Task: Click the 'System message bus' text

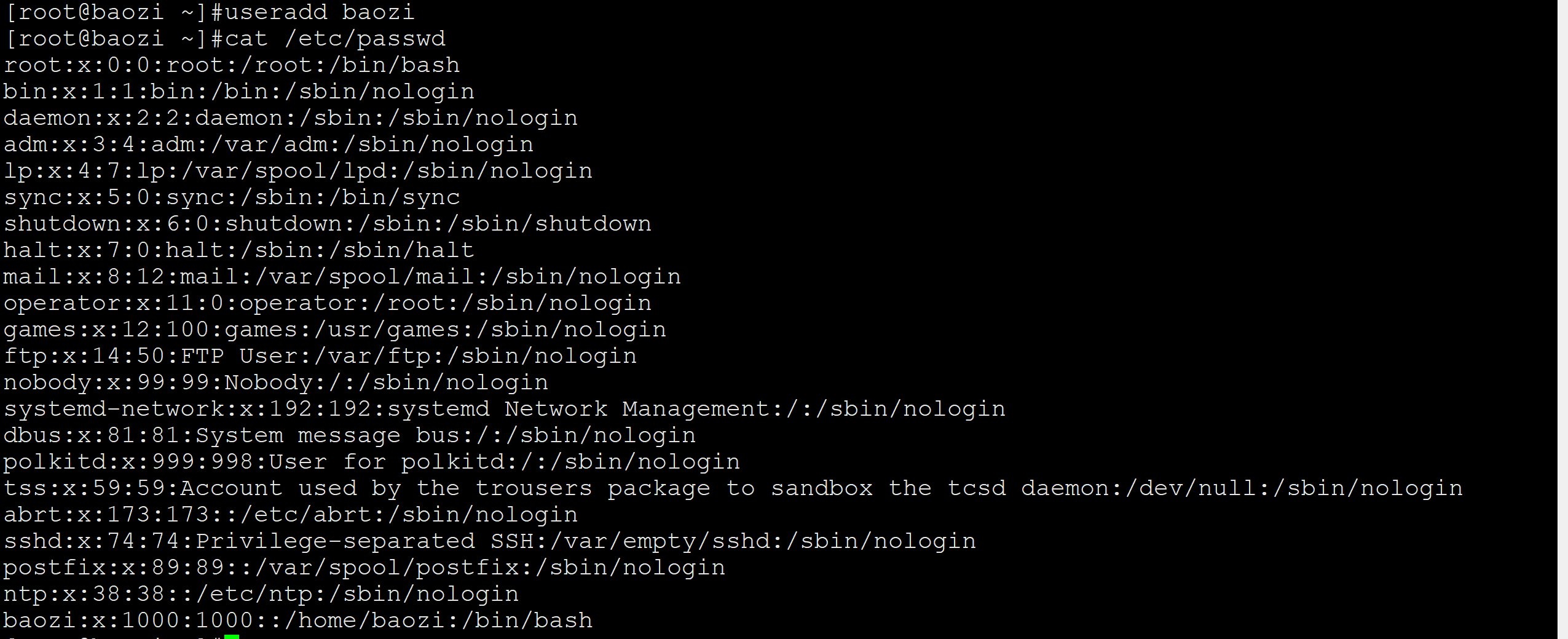Action: pos(328,435)
